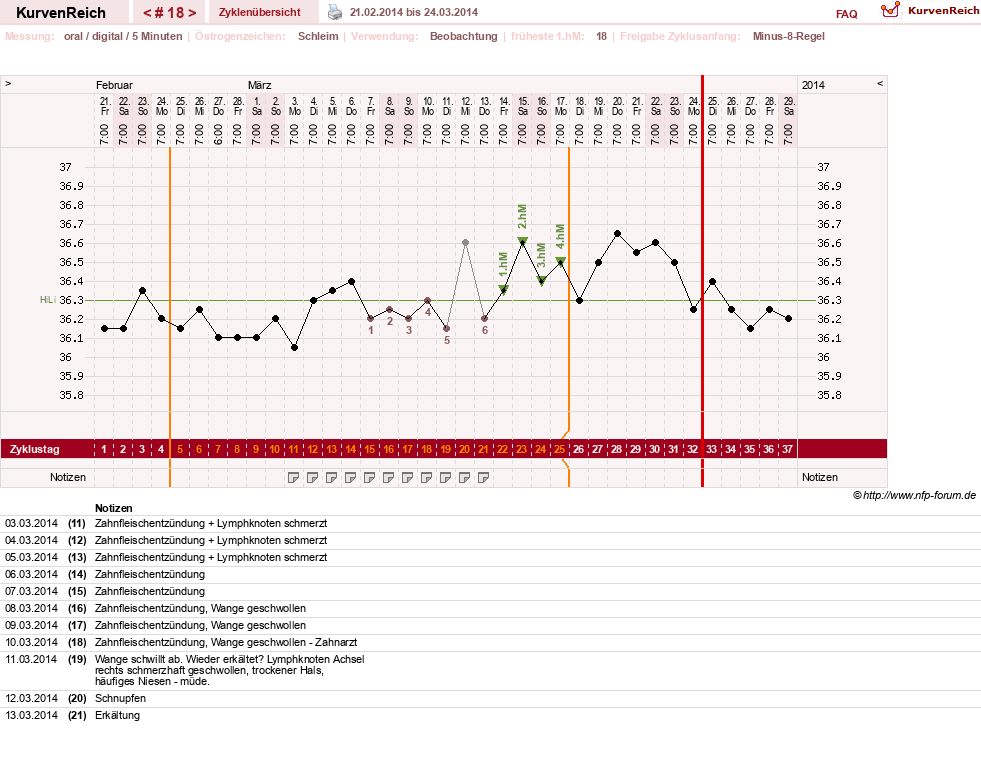Click the grey excluded temperature point on day 20
Screen dimensions: 981x775
pyautogui.click(x=465, y=242)
